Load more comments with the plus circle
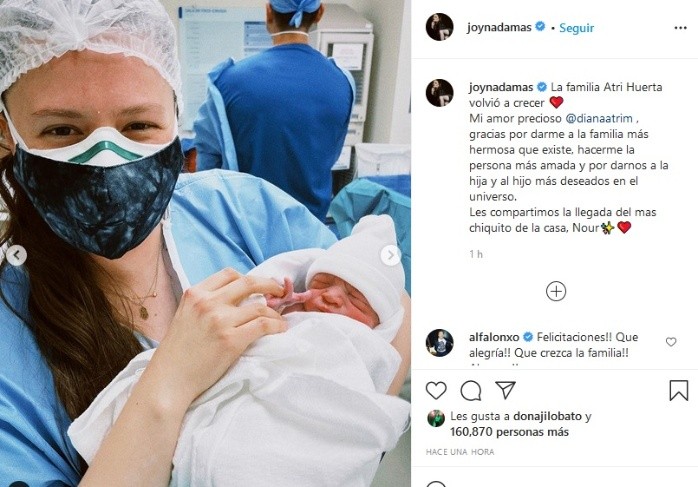Viewport: 698px width, 487px height. point(556,292)
